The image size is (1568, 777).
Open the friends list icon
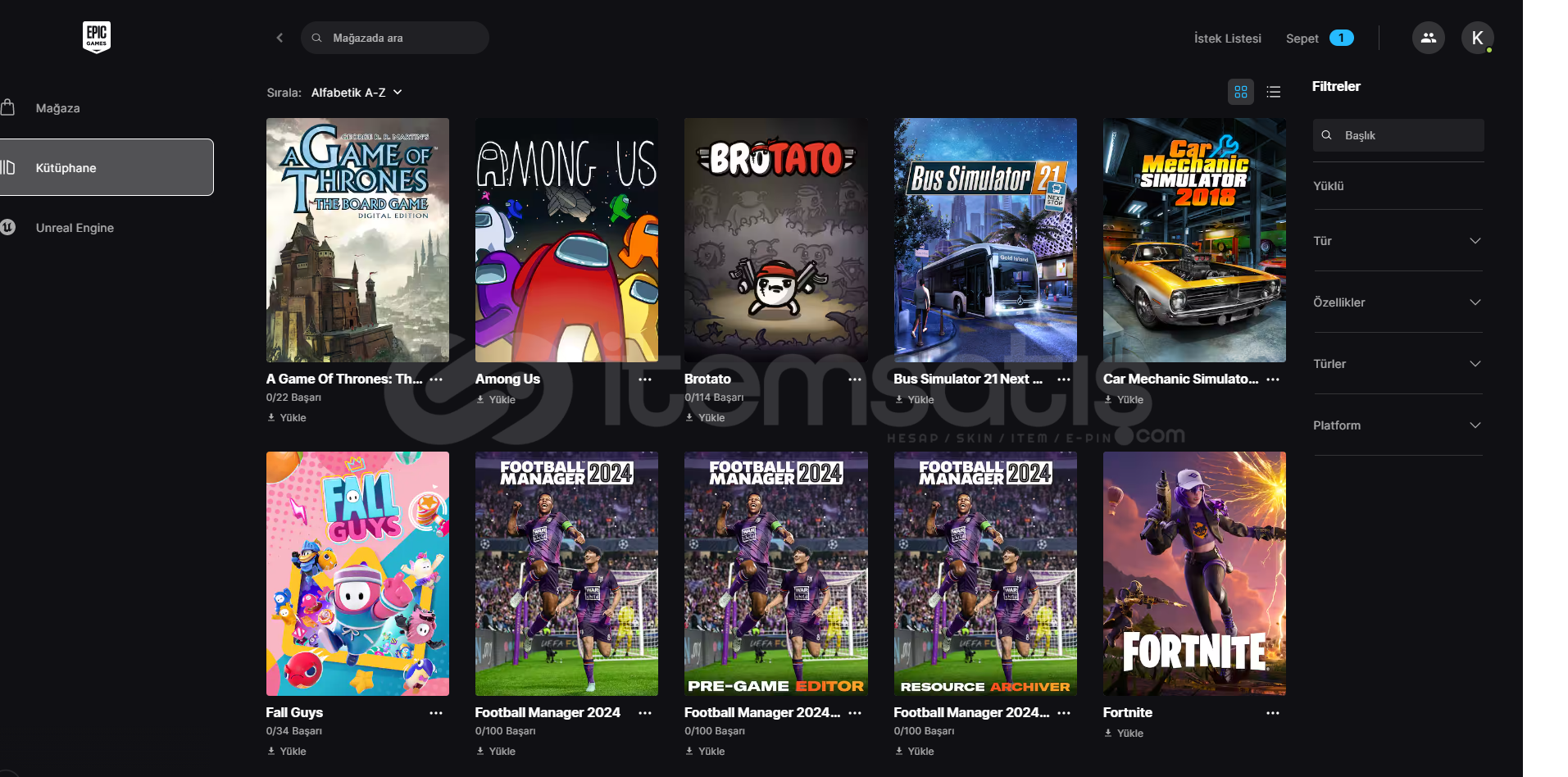coord(1428,38)
